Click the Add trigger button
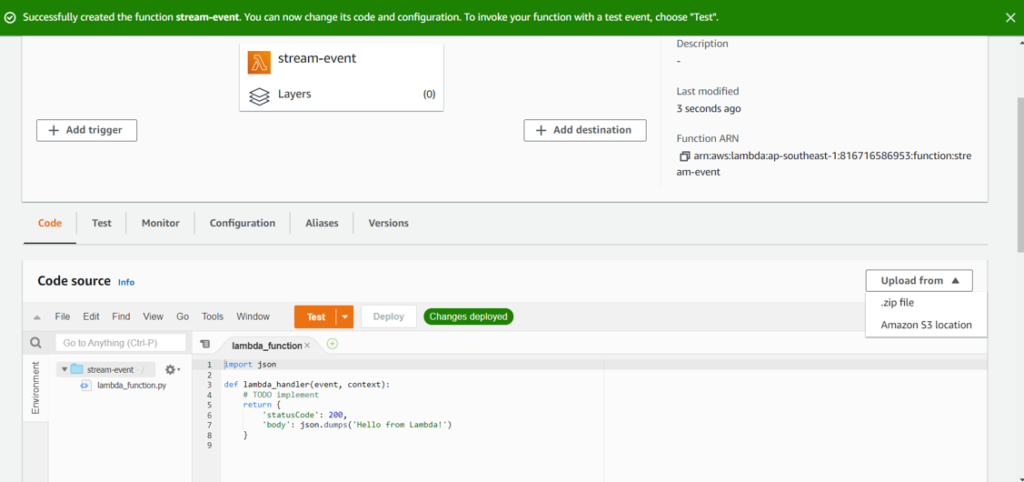Image resolution: width=1024 pixels, height=482 pixels. 86,130
